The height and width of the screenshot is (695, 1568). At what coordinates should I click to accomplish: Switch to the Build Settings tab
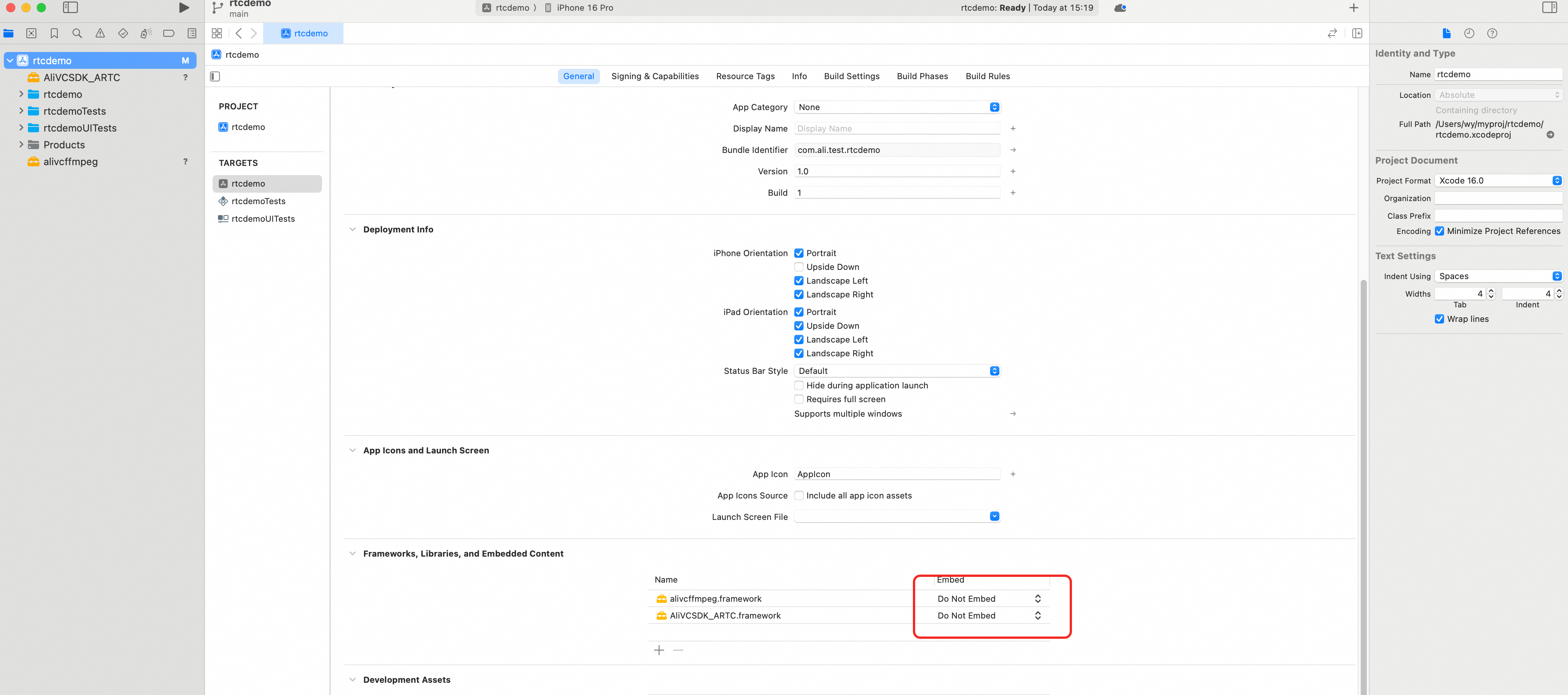click(x=851, y=76)
